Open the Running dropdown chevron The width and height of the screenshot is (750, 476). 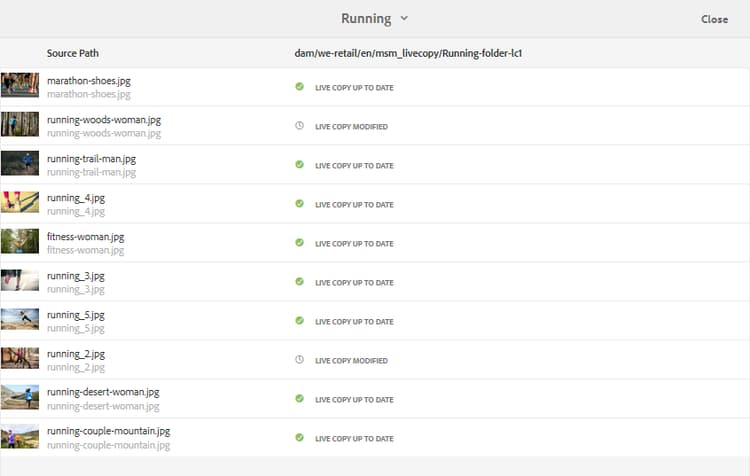[404, 18]
